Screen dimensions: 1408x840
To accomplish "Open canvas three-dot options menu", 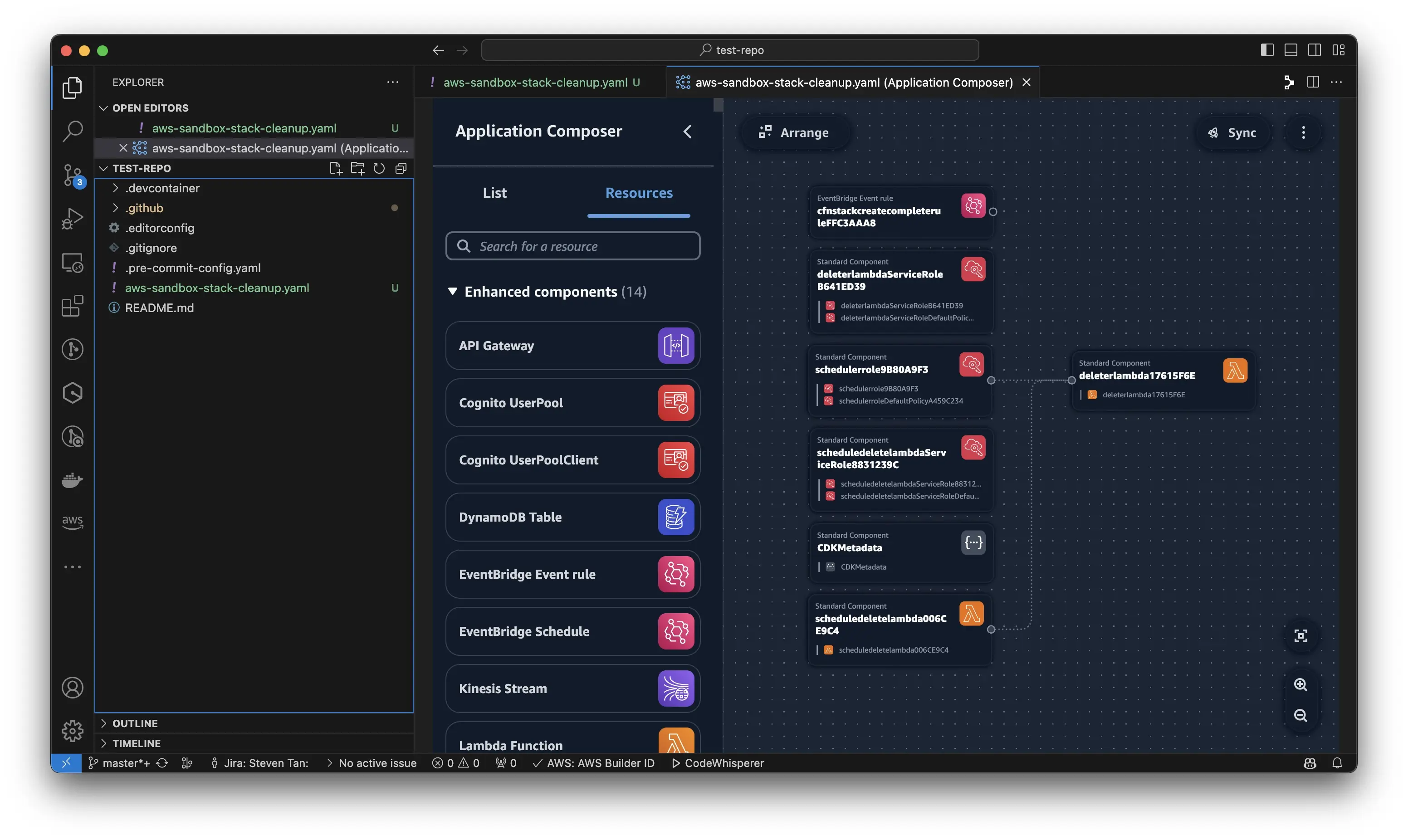I will [1303, 132].
